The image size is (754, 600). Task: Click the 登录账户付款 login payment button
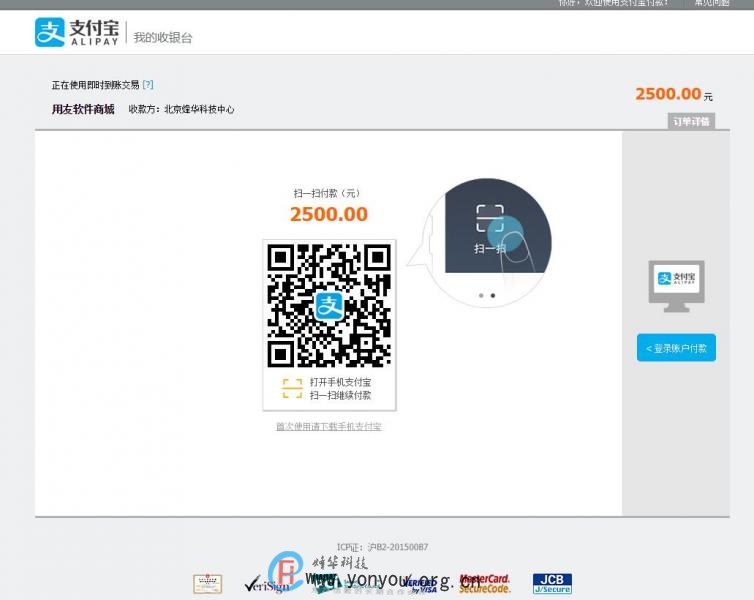click(676, 348)
